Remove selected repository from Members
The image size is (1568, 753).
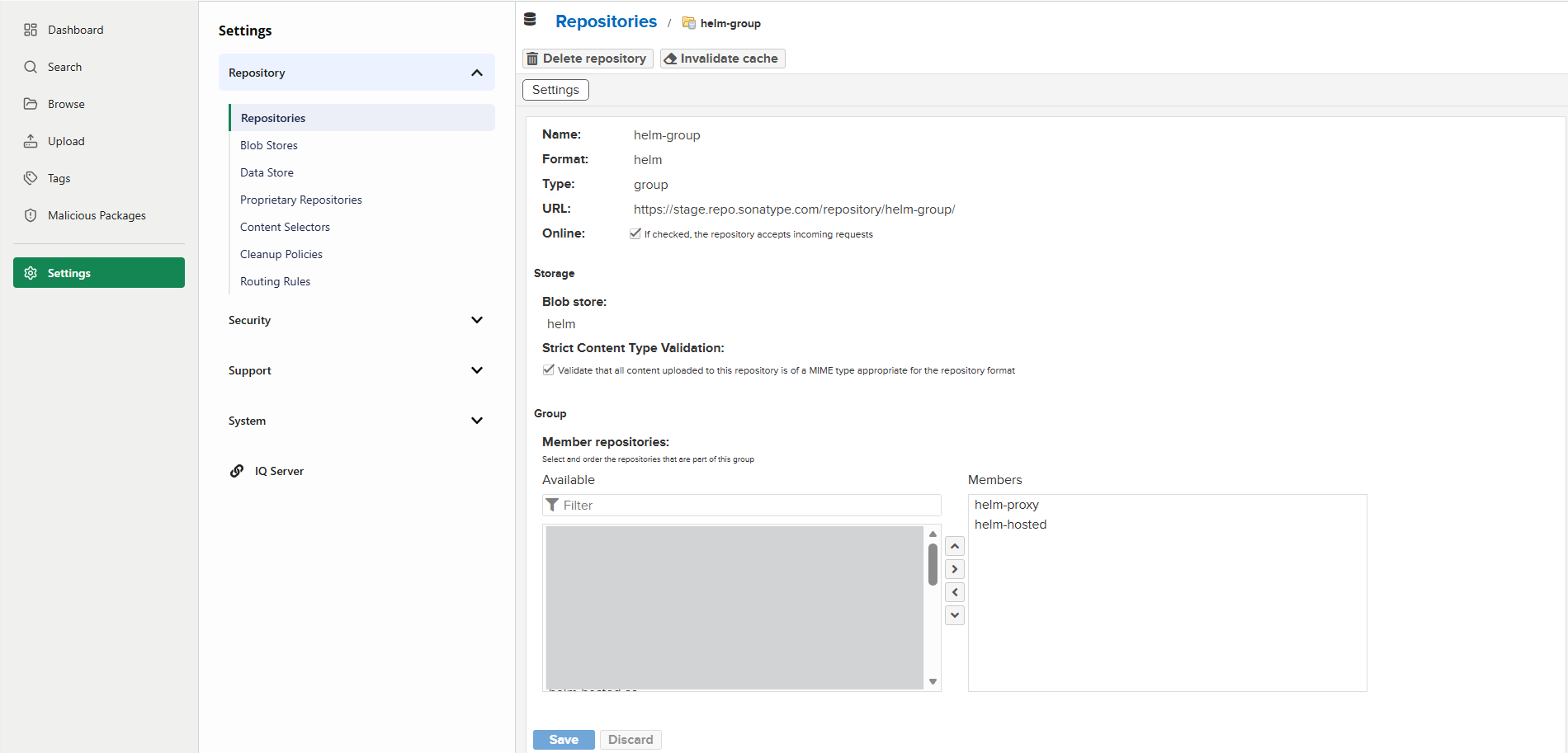tap(955, 592)
